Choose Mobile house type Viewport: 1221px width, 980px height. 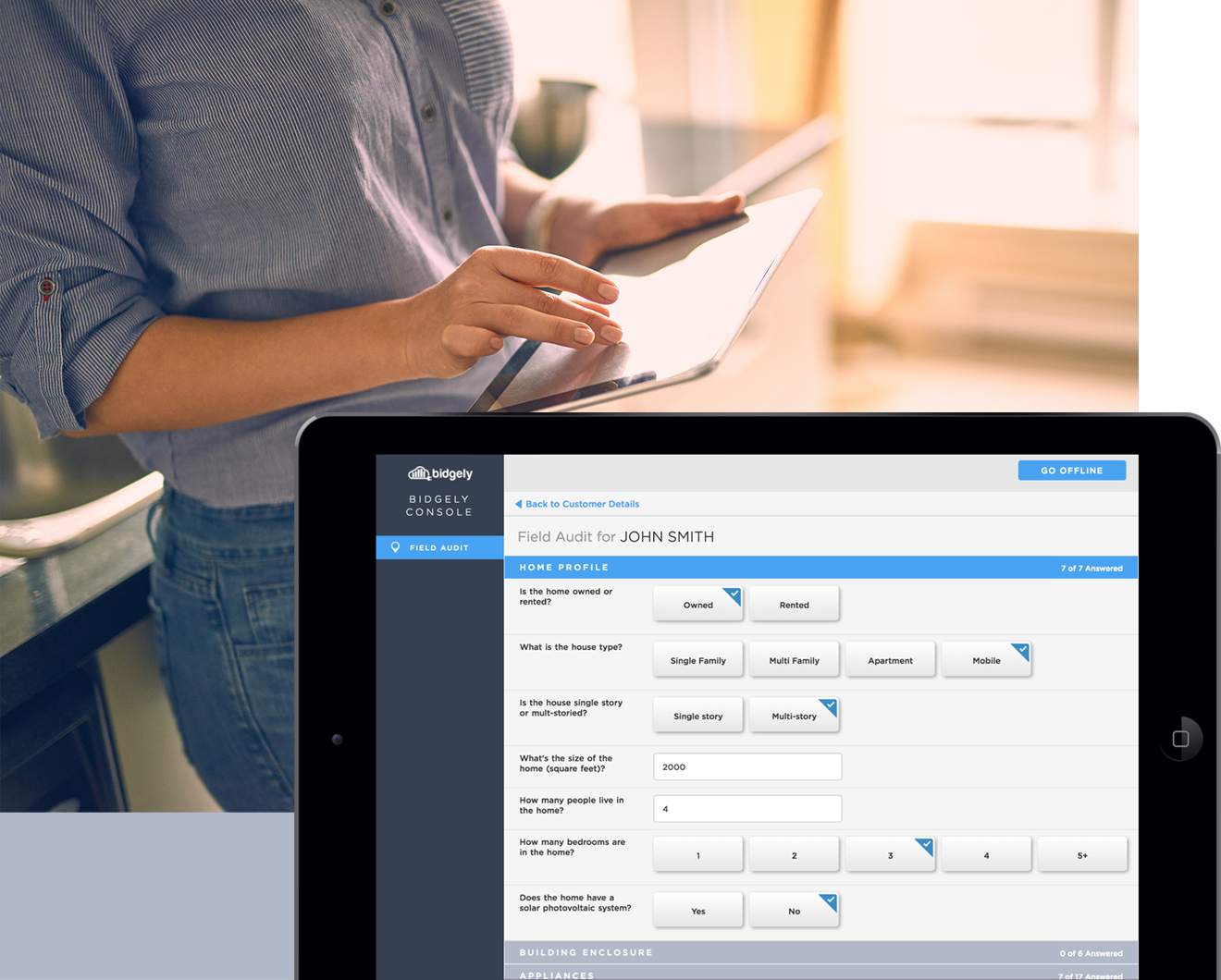(987, 660)
